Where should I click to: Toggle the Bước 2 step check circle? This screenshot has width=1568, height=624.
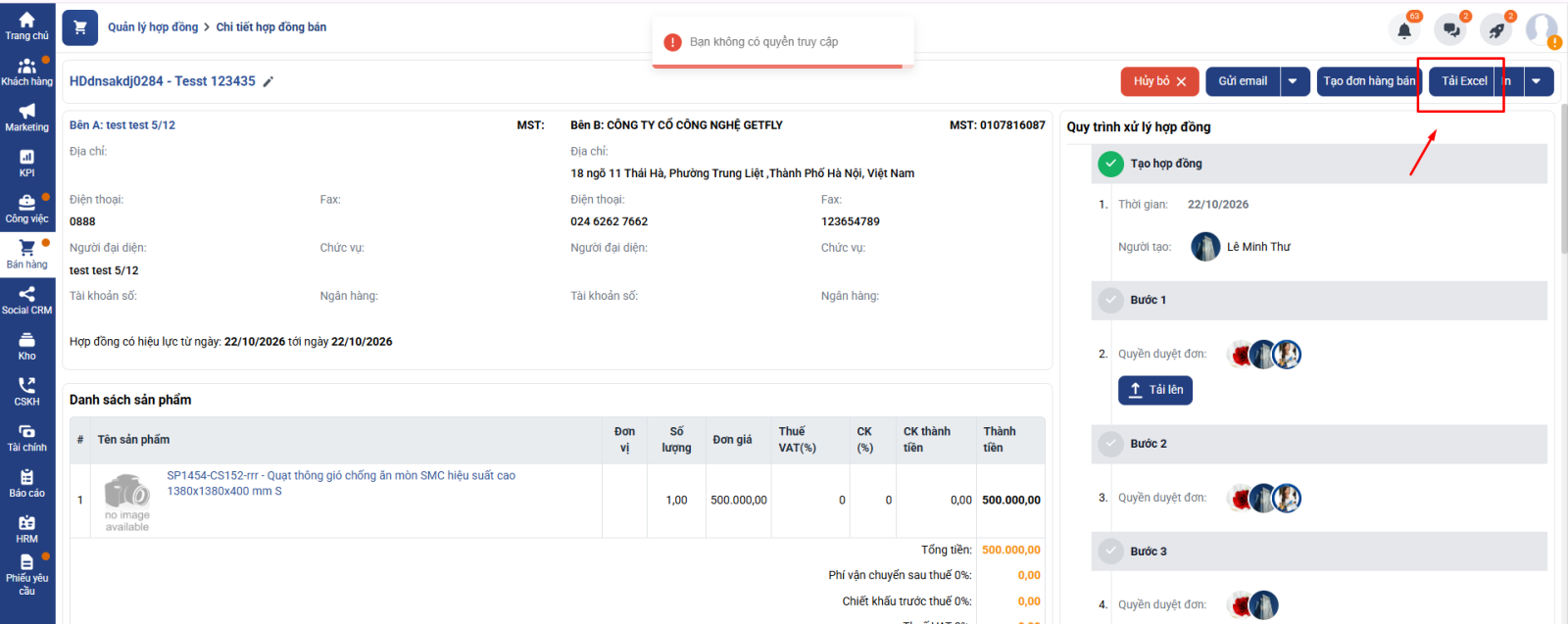tap(1110, 444)
